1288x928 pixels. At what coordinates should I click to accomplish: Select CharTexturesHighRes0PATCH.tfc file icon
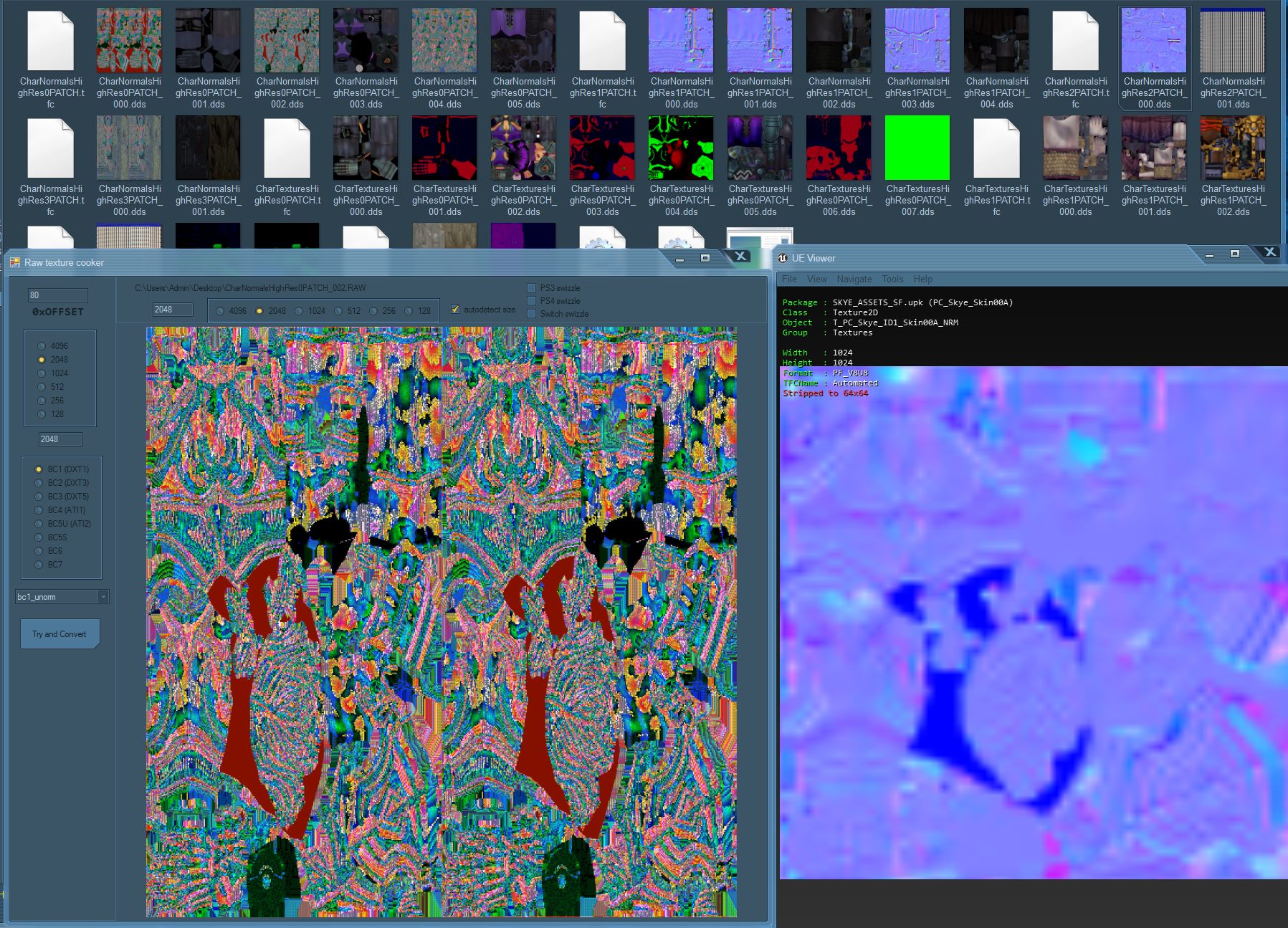pos(287,148)
